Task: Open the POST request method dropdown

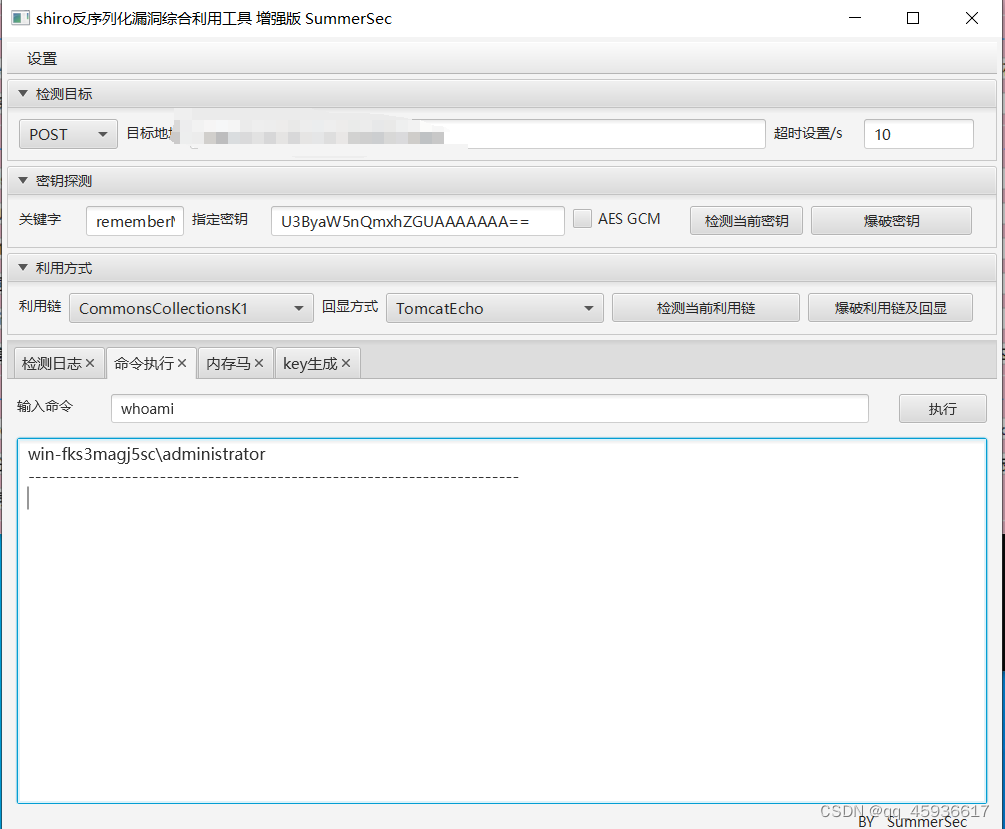Action: tap(68, 134)
